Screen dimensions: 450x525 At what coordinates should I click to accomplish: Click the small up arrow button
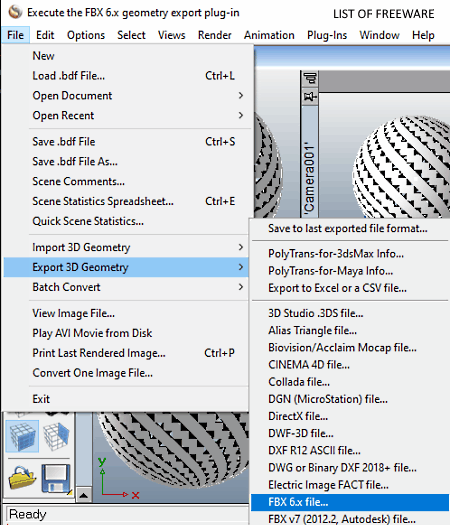[84, 495]
